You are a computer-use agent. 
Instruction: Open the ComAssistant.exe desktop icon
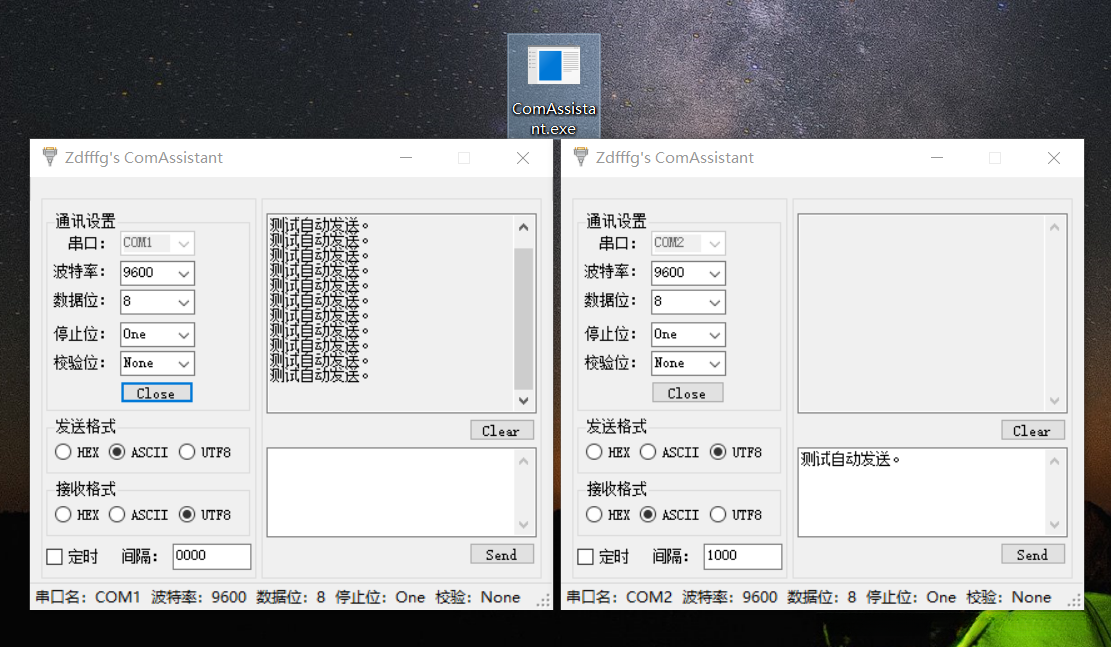[x=553, y=86]
